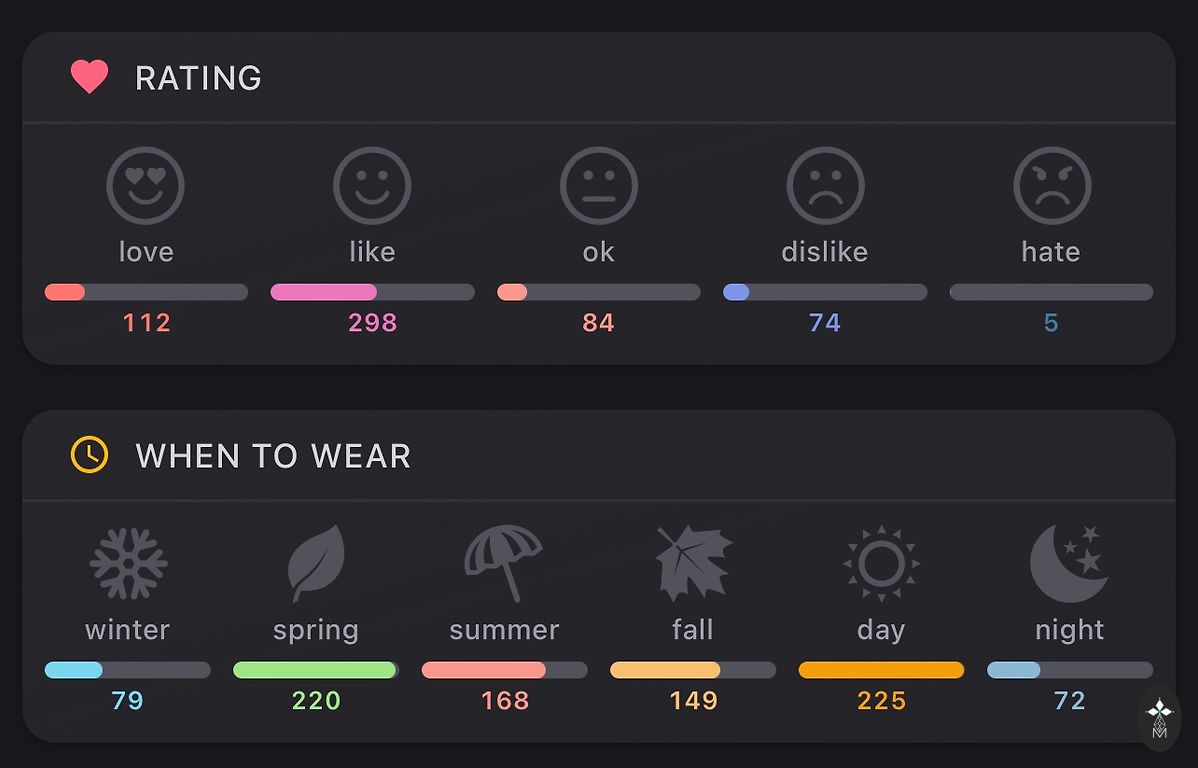Choose the ok neutral face icon

tap(598, 186)
